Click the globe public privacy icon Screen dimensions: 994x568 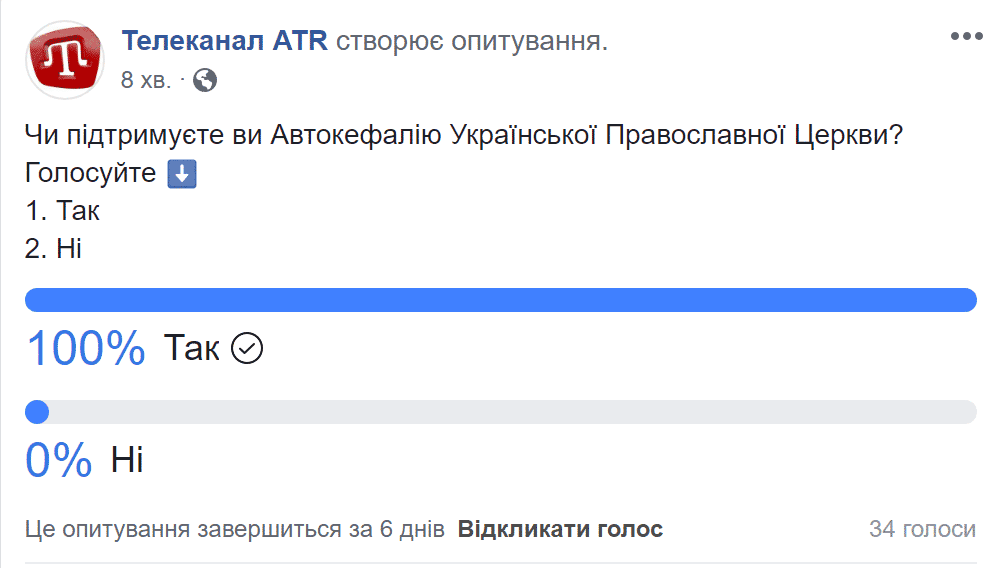tap(205, 80)
